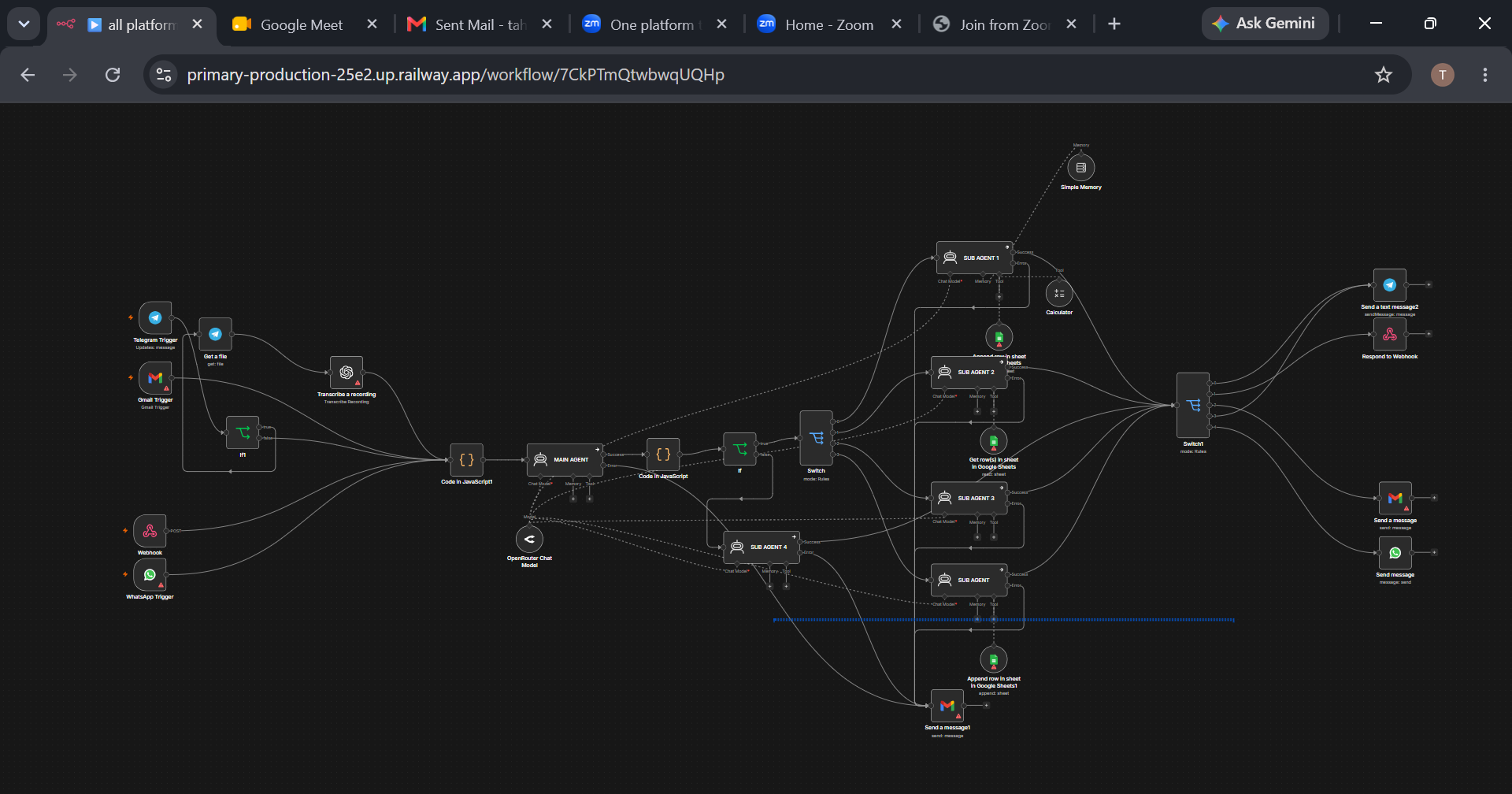Switch to the Home - Zoom tab

(x=829, y=24)
